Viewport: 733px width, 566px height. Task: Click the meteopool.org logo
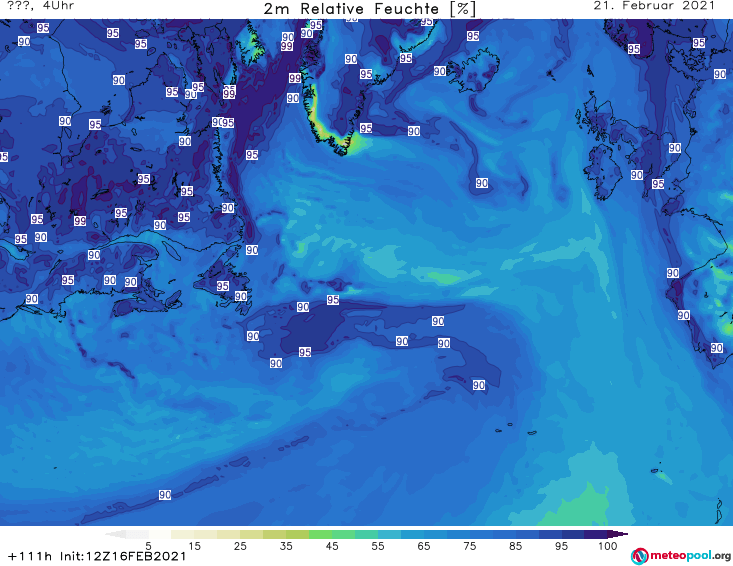[x=681, y=556]
